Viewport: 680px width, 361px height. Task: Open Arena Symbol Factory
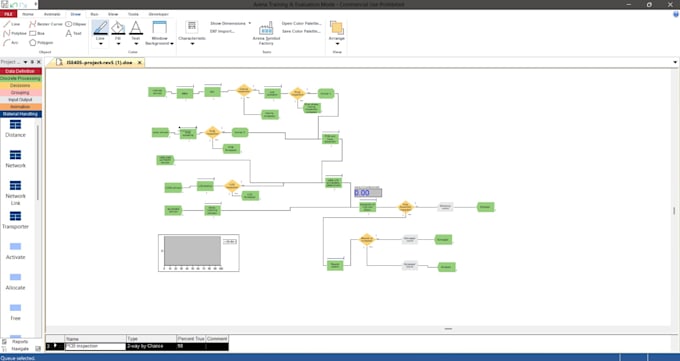click(x=266, y=33)
